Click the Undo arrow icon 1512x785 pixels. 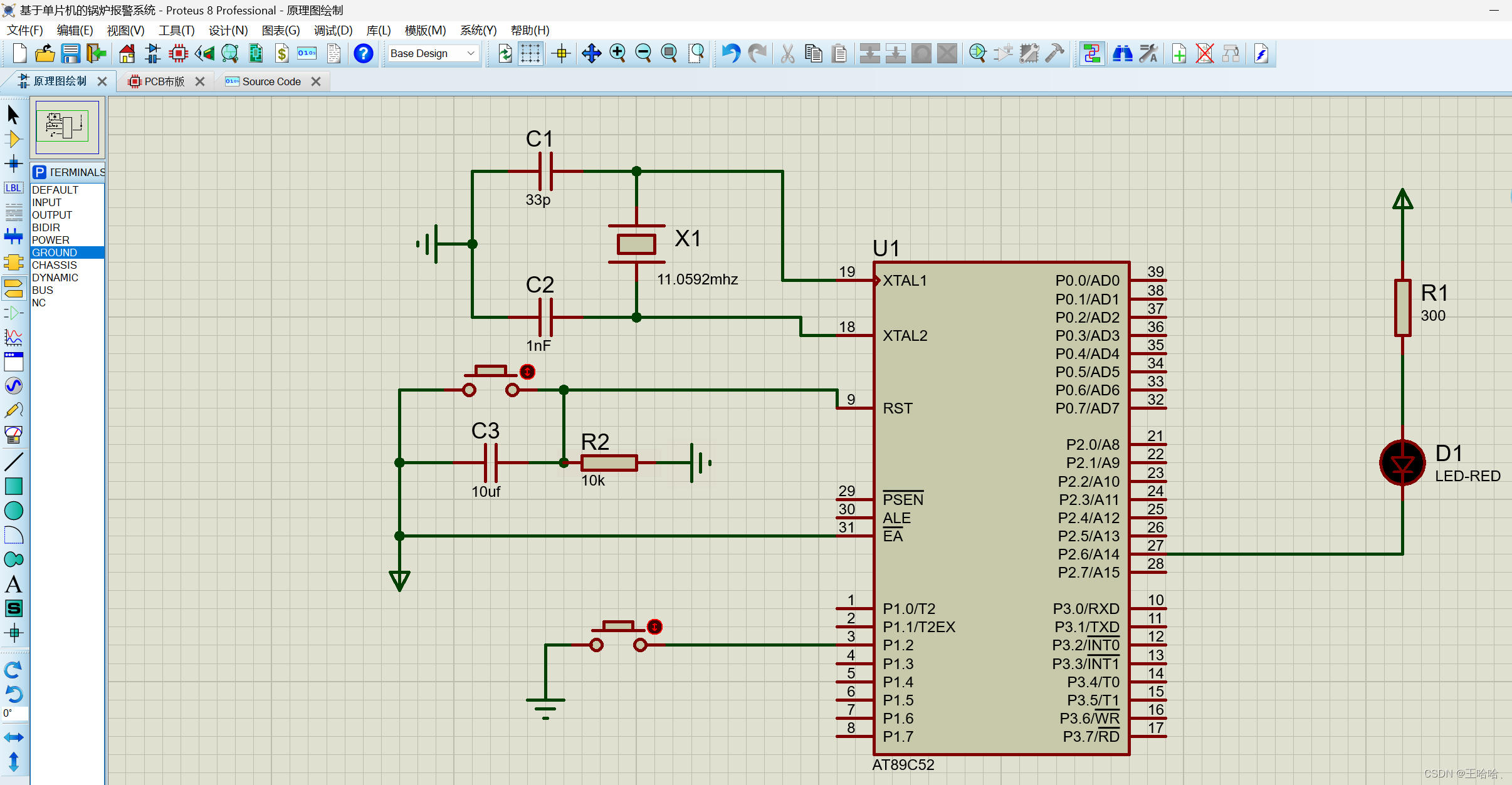point(731,54)
